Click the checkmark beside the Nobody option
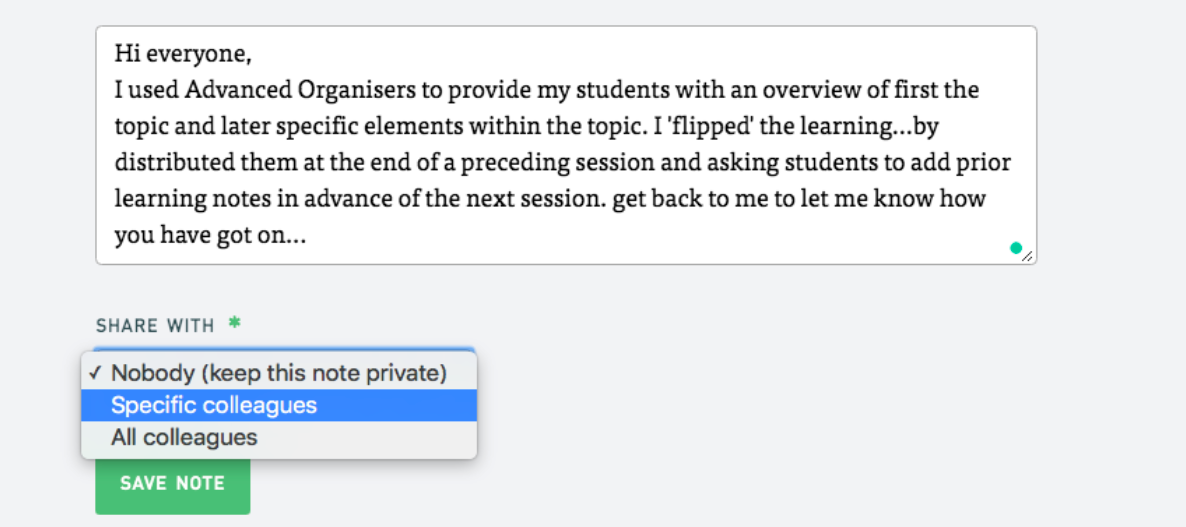Viewport: 1186px width, 527px height. click(95, 373)
